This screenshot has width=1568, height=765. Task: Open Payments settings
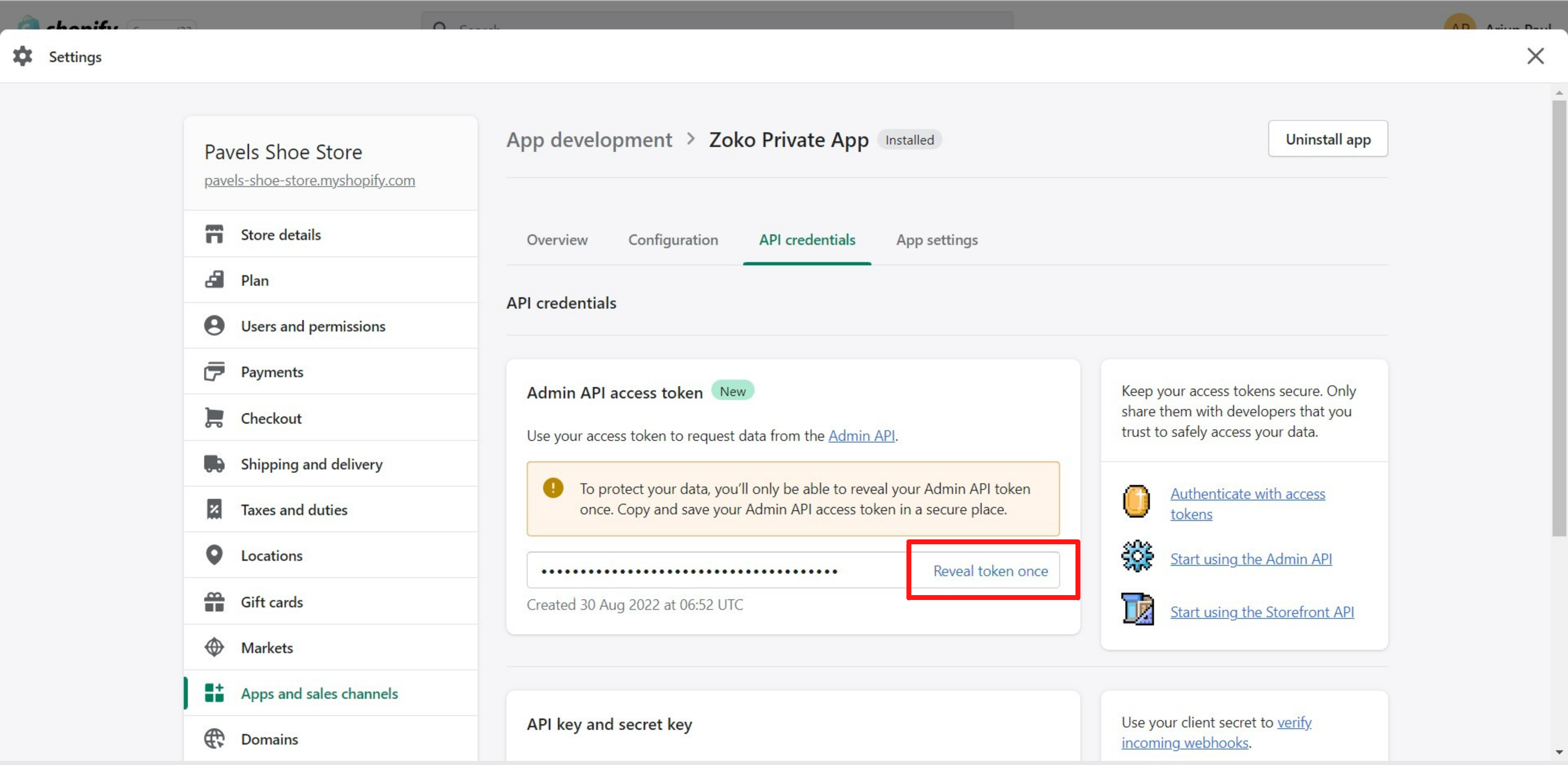pyautogui.click(x=330, y=372)
